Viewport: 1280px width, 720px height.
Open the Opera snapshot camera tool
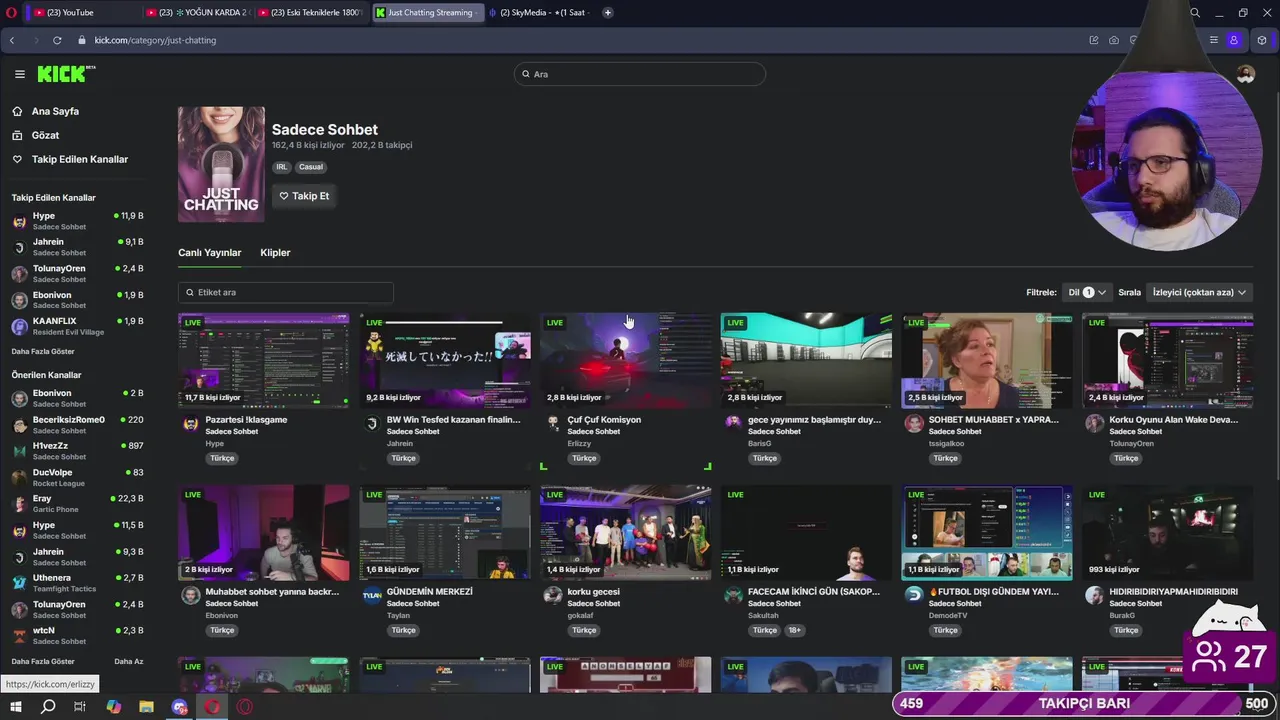pos(1114,40)
